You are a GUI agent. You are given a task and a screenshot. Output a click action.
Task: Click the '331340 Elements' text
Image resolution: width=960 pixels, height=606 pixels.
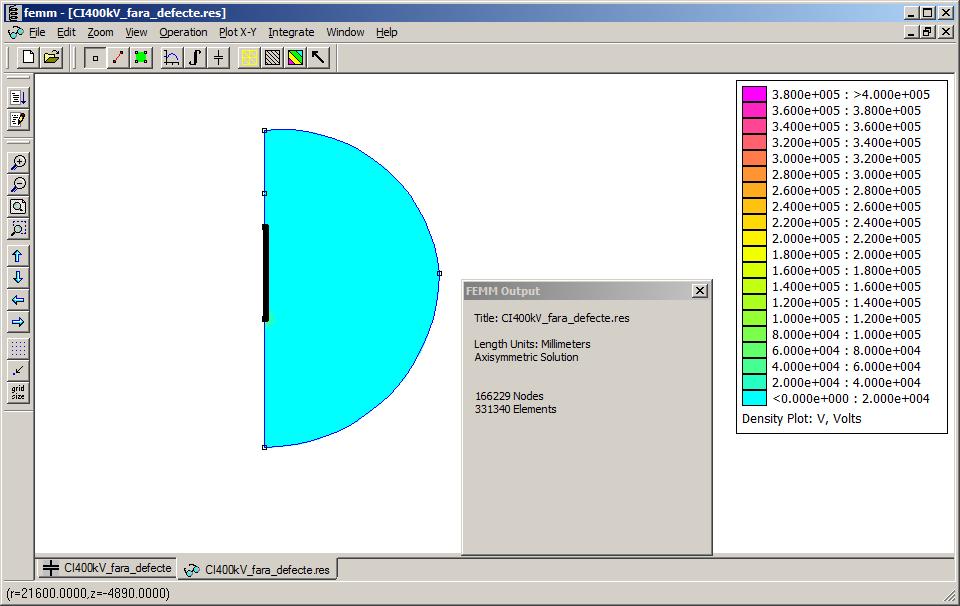coord(516,409)
